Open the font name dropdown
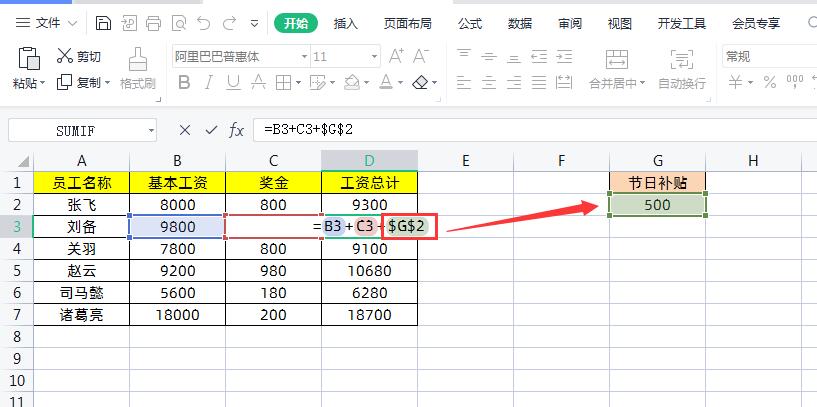This screenshot has width=817, height=407. 304,56
